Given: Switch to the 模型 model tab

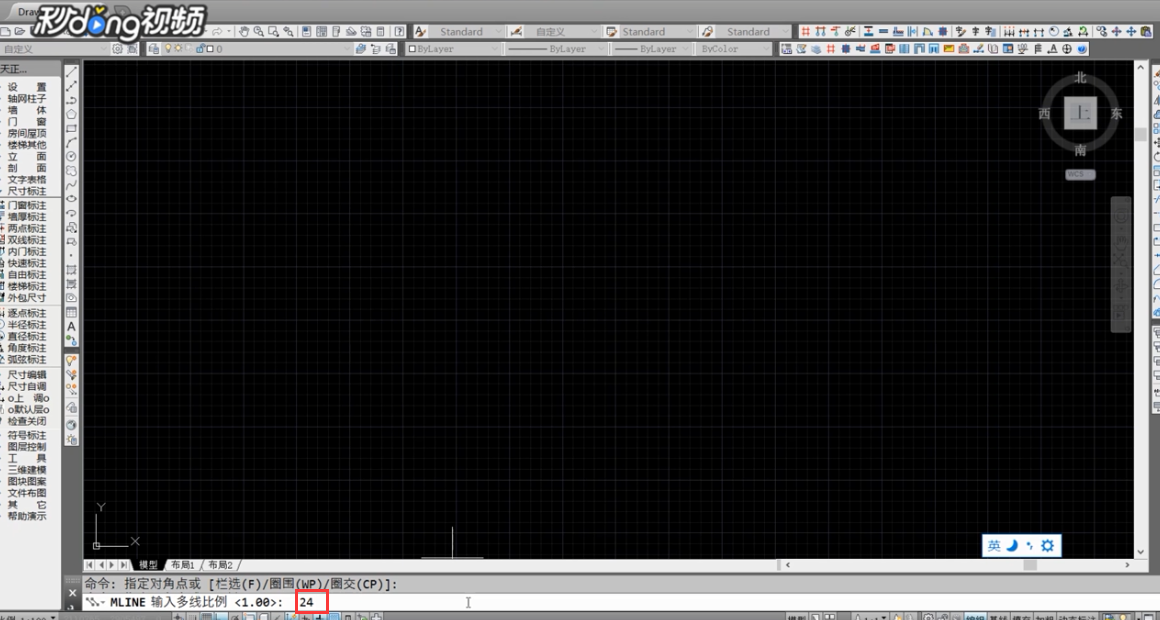Looking at the screenshot, I should 148,565.
